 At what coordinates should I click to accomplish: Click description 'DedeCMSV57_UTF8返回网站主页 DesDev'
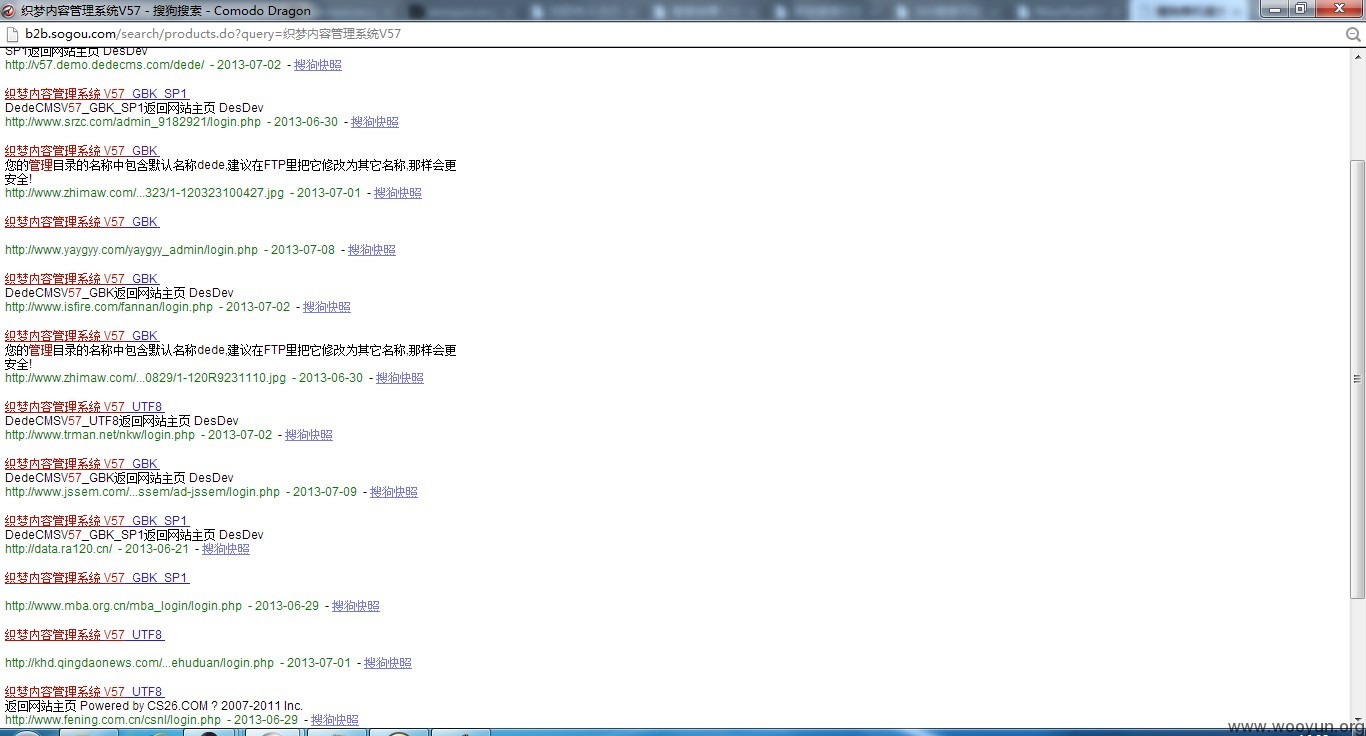[x=122, y=421]
